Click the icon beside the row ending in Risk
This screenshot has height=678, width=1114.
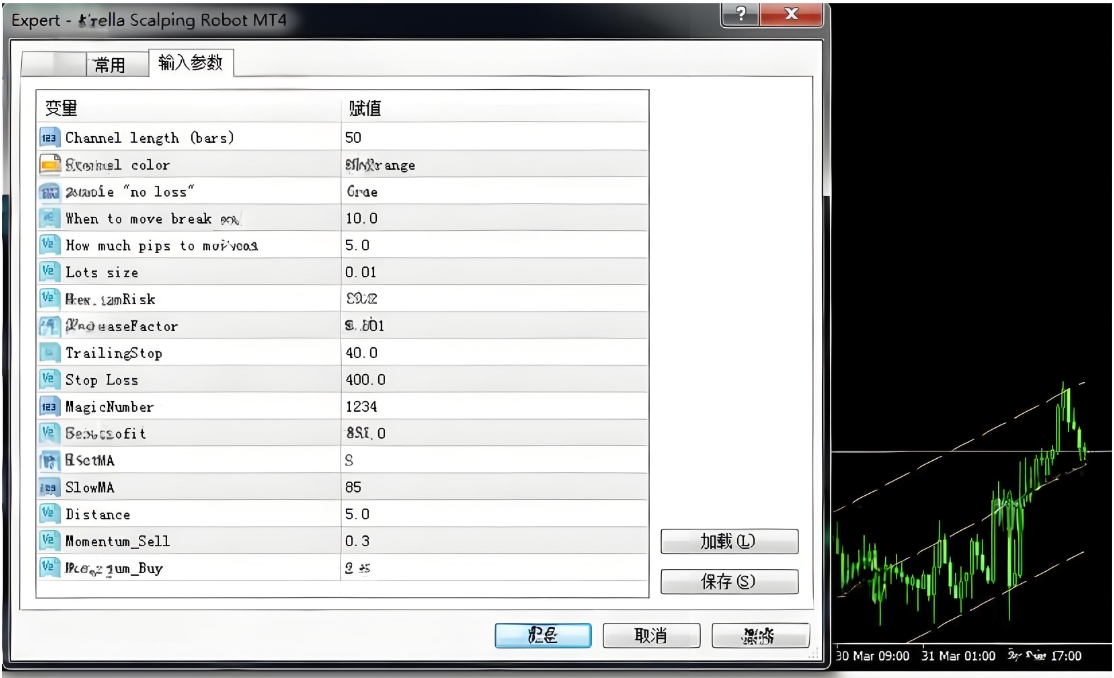point(48,298)
